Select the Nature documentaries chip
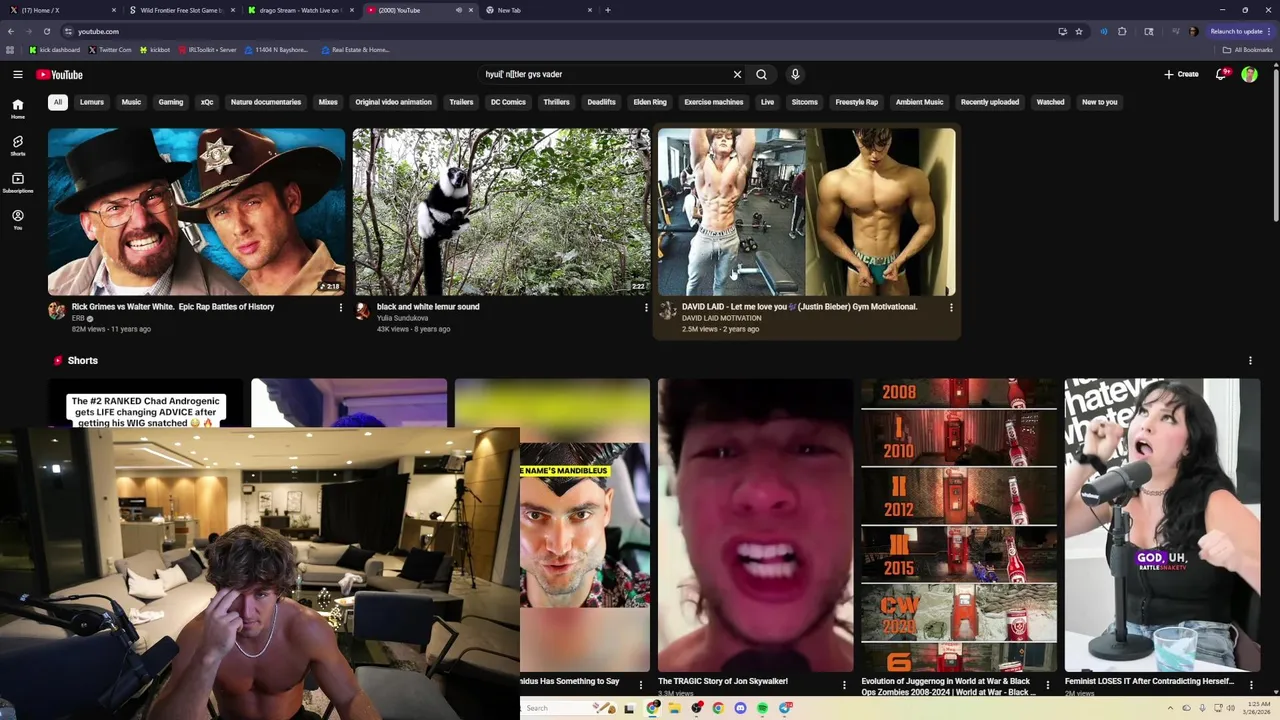The image size is (1280, 720). [266, 102]
